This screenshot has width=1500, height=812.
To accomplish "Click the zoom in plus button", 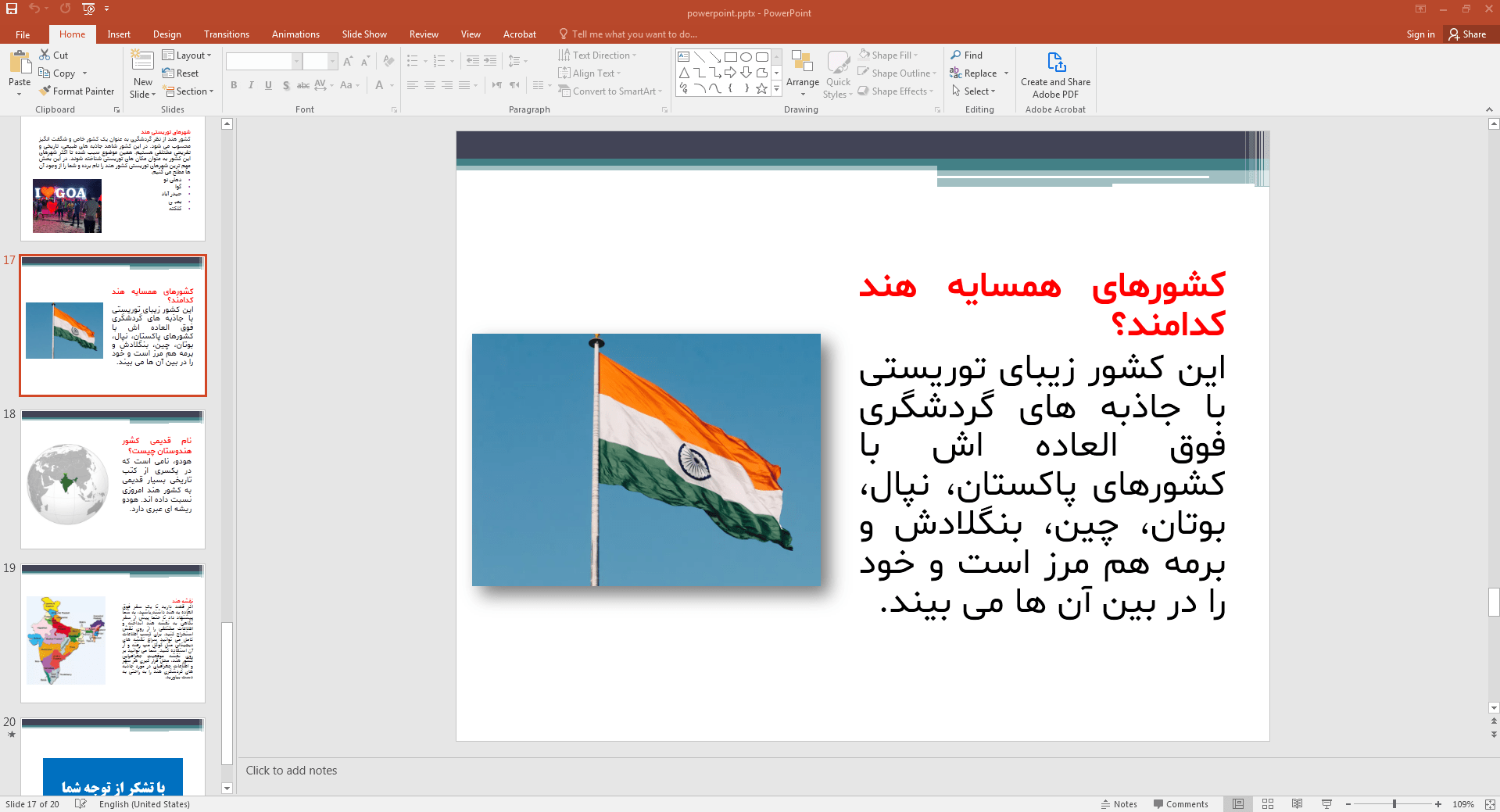I will [x=1438, y=804].
